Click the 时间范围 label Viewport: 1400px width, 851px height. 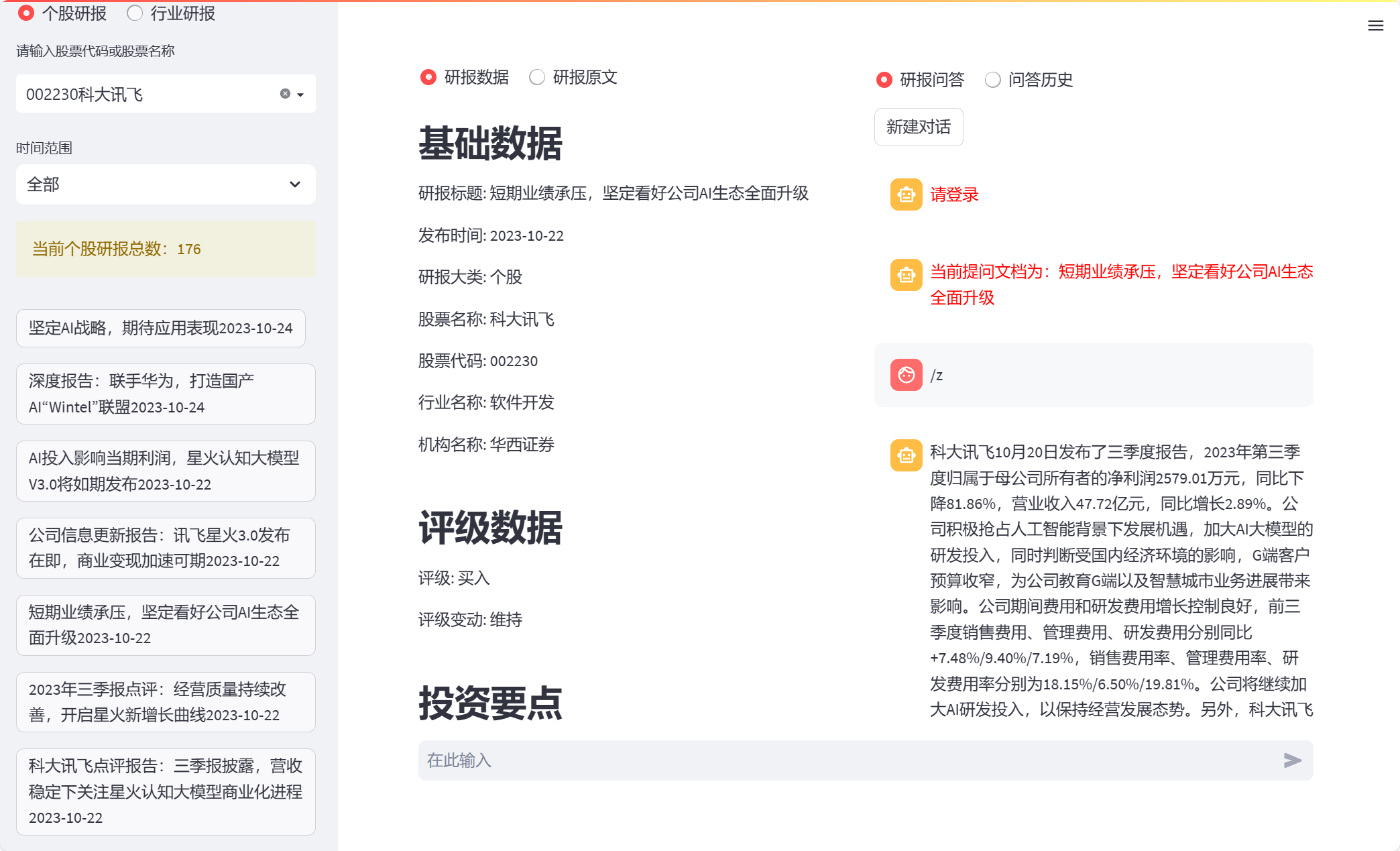tap(44, 148)
